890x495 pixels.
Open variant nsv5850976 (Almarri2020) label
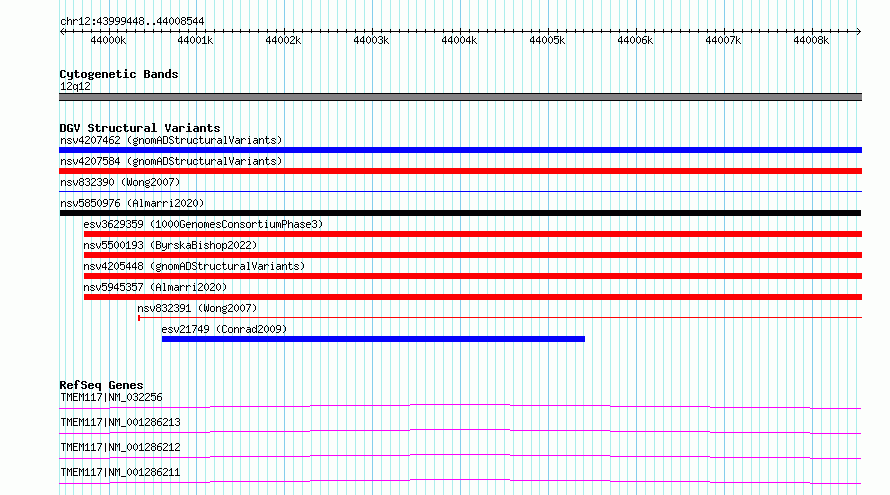pyautogui.click(x=132, y=203)
